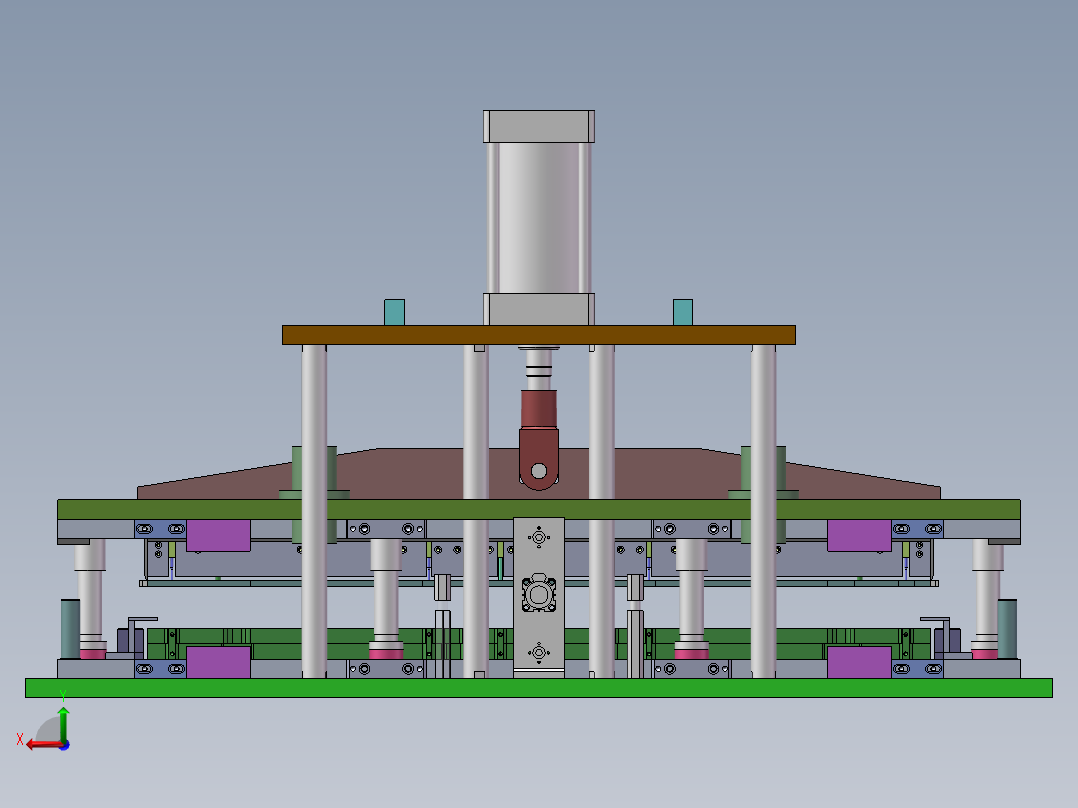Select the olive green upper die plate
This screenshot has height=808, width=1078.
pyautogui.click(x=539, y=510)
